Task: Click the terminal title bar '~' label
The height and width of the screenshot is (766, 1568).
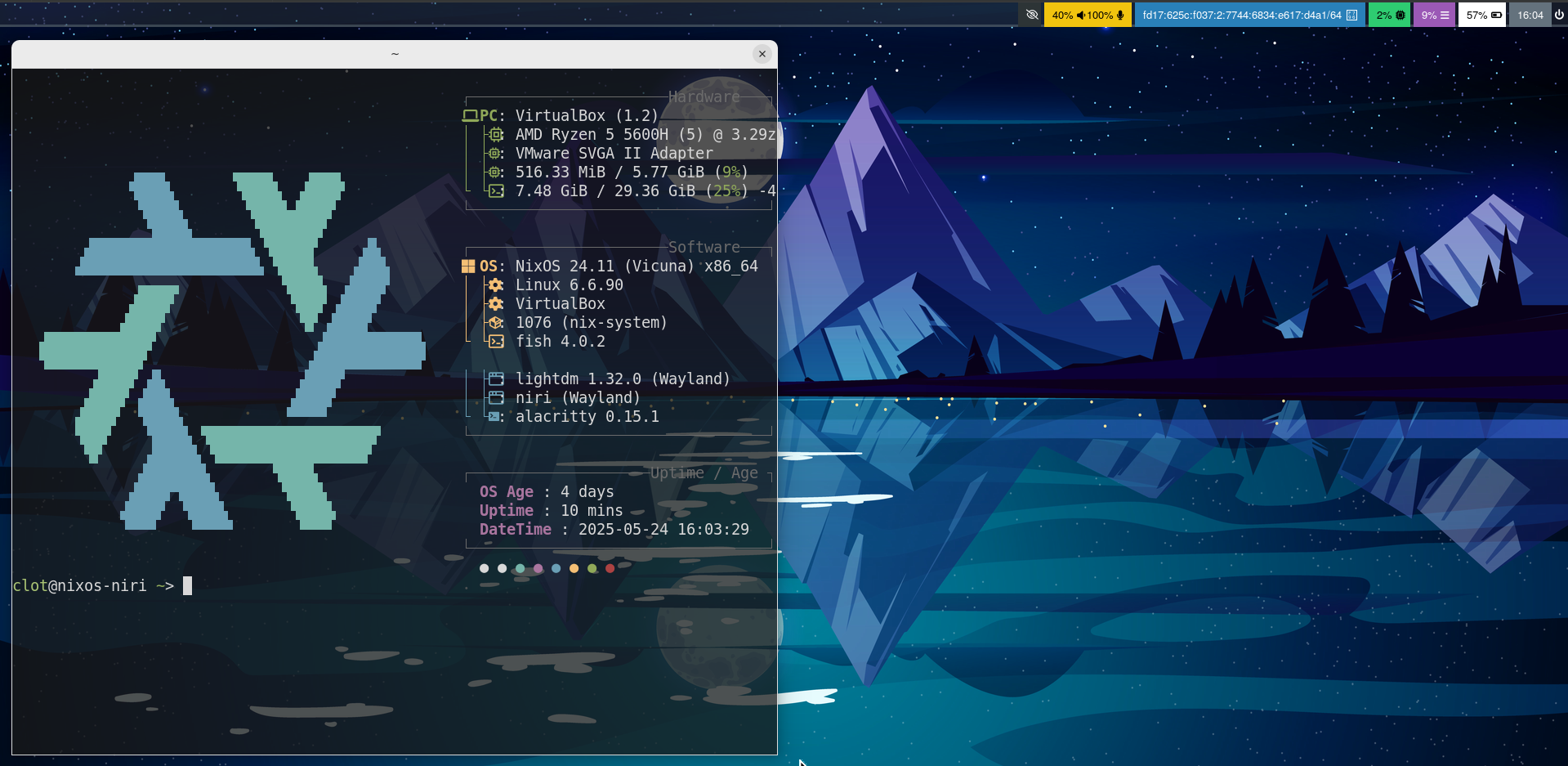Action: 395,54
